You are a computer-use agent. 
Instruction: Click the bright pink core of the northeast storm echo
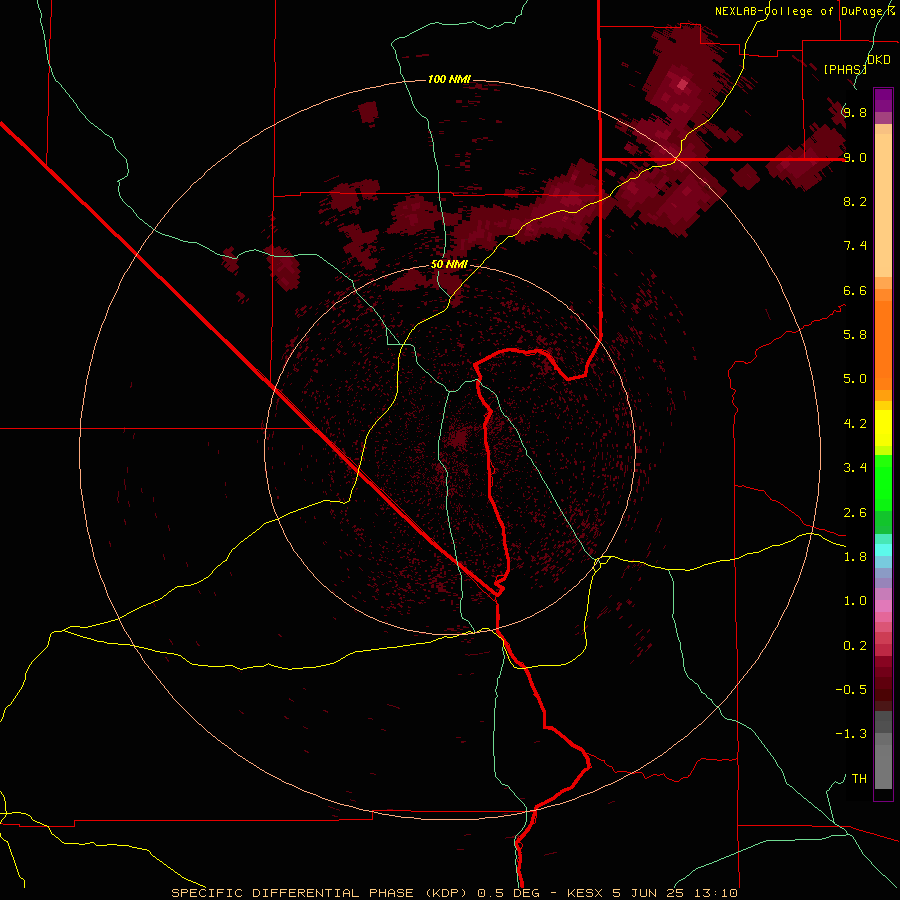click(x=682, y=84)
